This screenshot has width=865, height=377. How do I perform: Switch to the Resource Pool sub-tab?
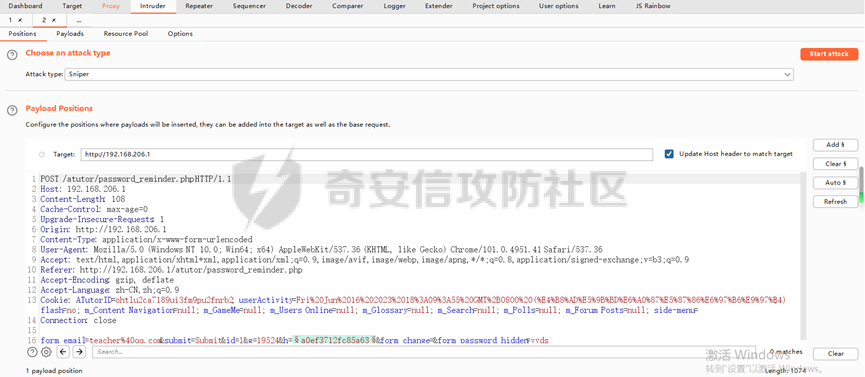click(126, 34)
